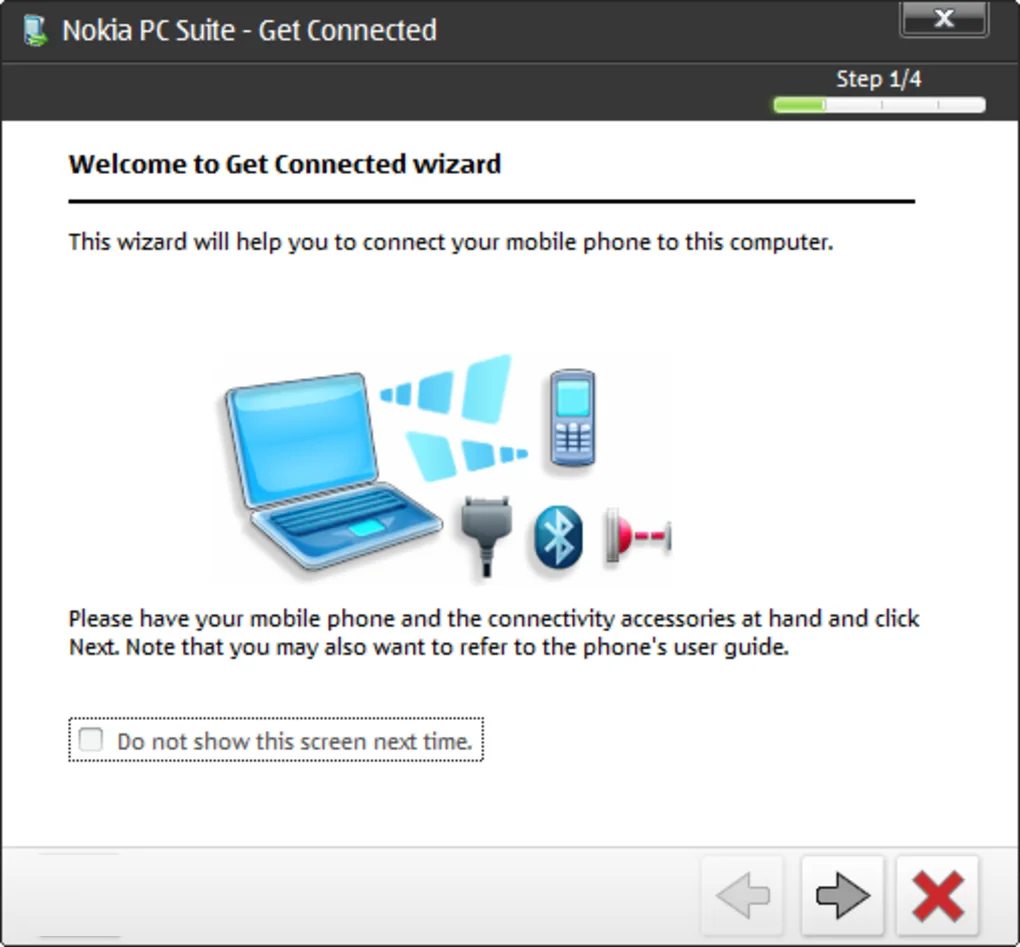Select the red infrared connection icon
The height and width of the screenshot is (947, 1020).
638,535
